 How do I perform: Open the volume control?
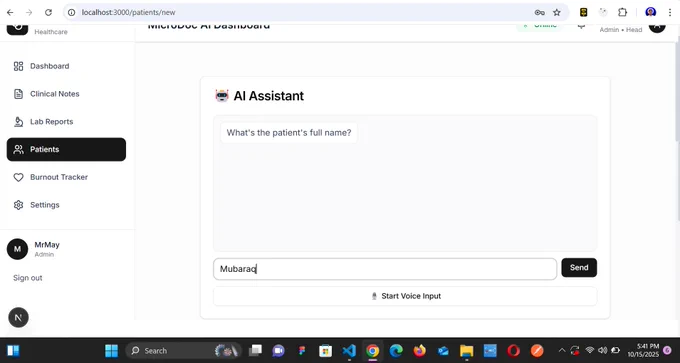602,350
